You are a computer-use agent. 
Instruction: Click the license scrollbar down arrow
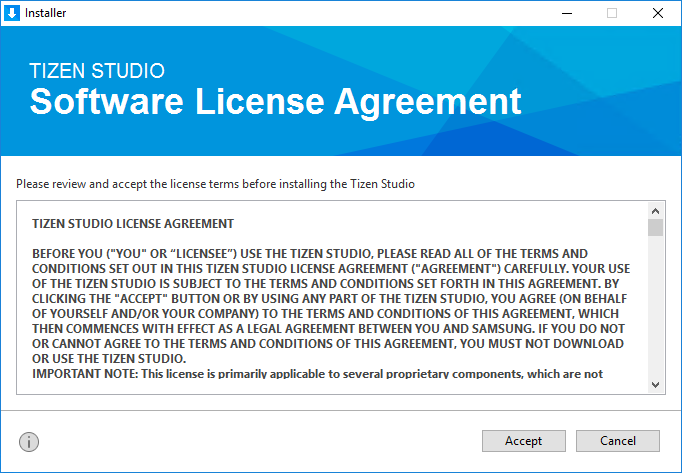click(x=655, y=384)
